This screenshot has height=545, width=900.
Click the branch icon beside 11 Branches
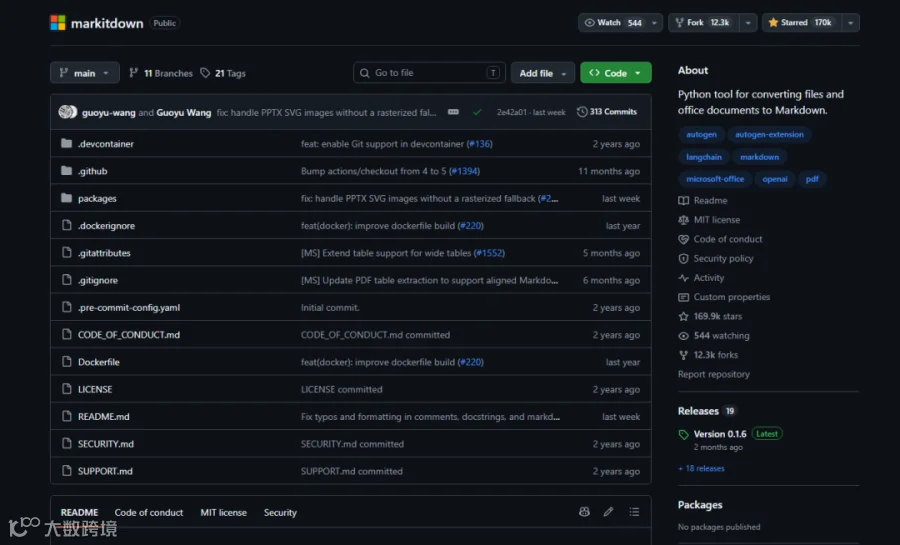[x=134, y=73]
